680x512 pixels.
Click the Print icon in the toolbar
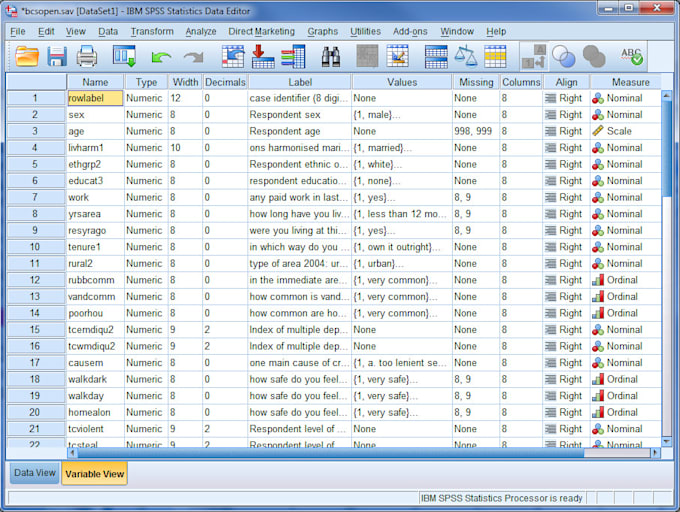87,56
